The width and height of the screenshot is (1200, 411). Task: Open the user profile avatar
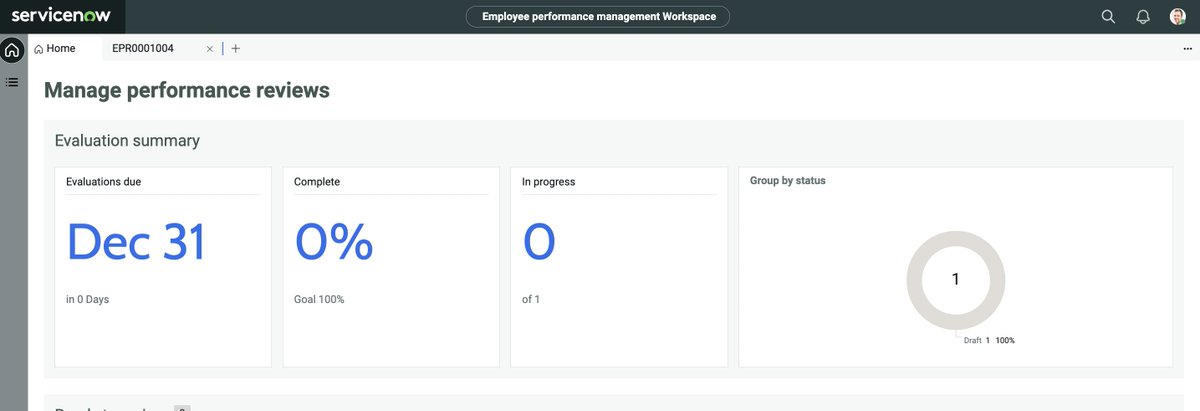click(1177, 16)
